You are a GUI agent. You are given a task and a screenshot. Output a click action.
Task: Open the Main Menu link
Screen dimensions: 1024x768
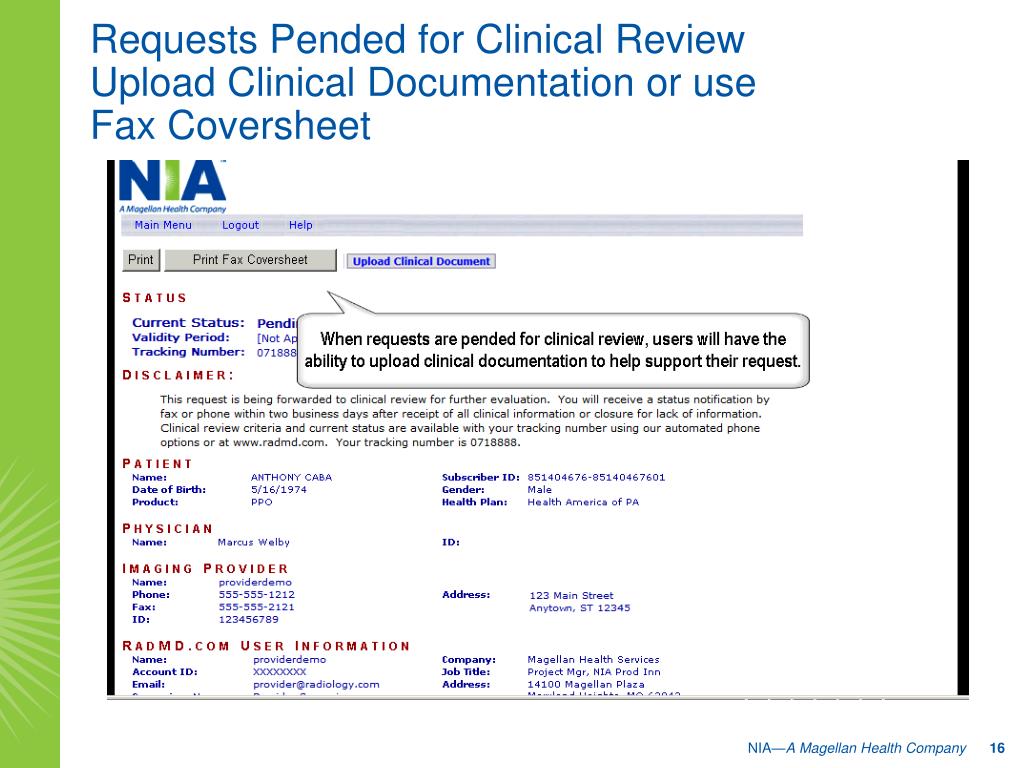(163, 225)
